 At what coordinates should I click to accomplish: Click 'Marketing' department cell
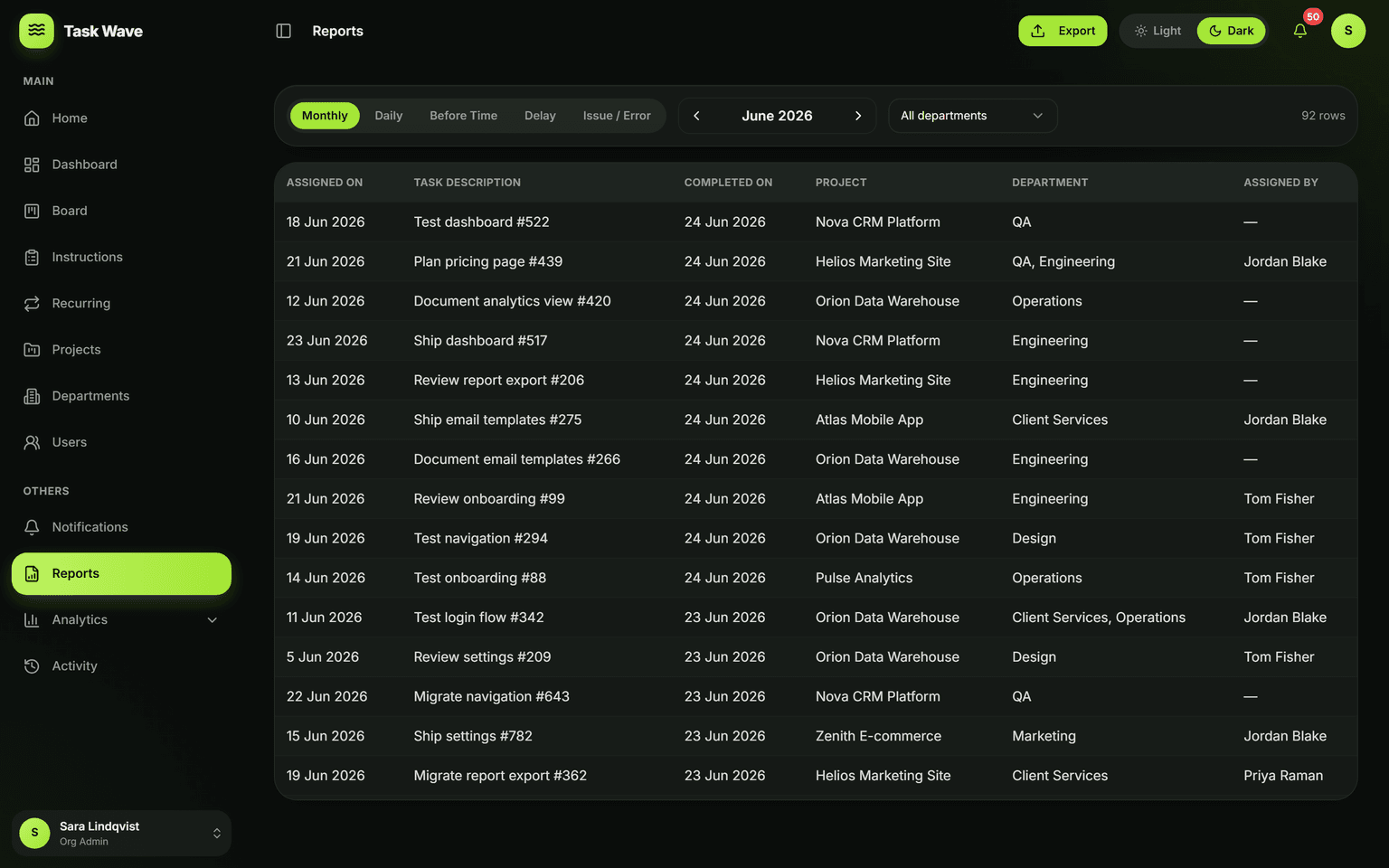[x=1044, y=736]
